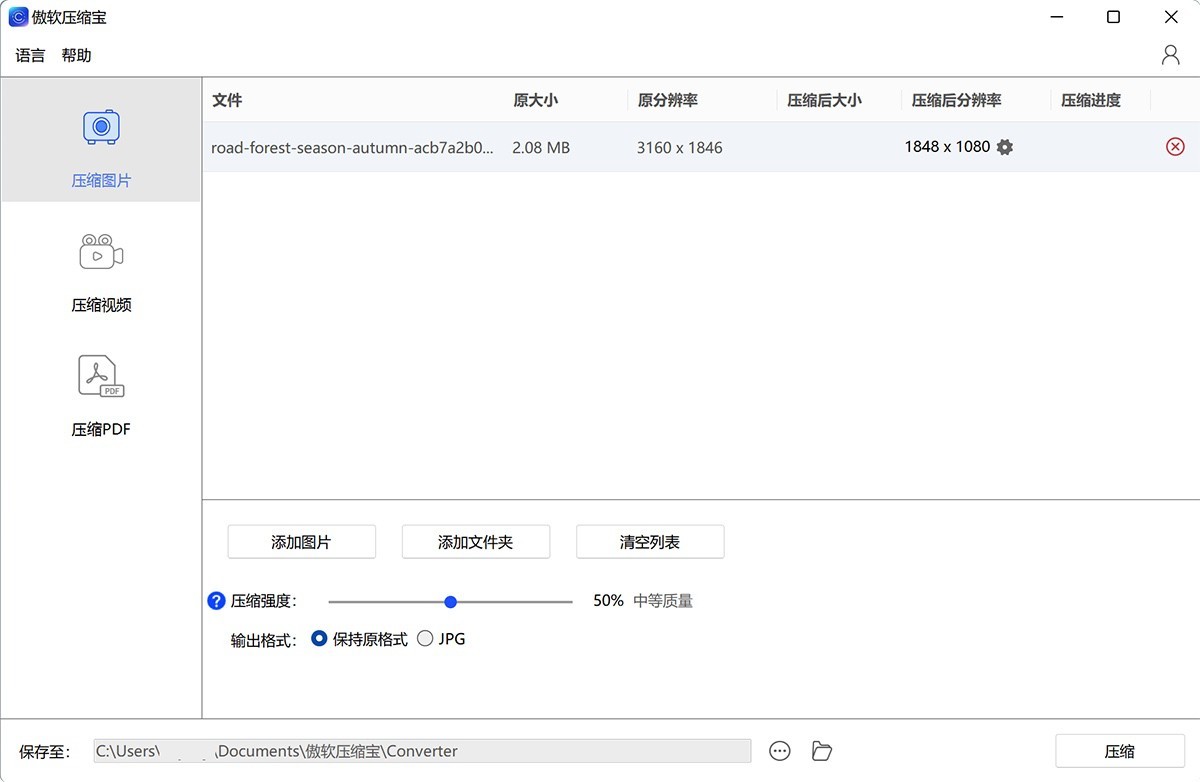Click the 添加文件夹 add folder button

tap(475, 541)
